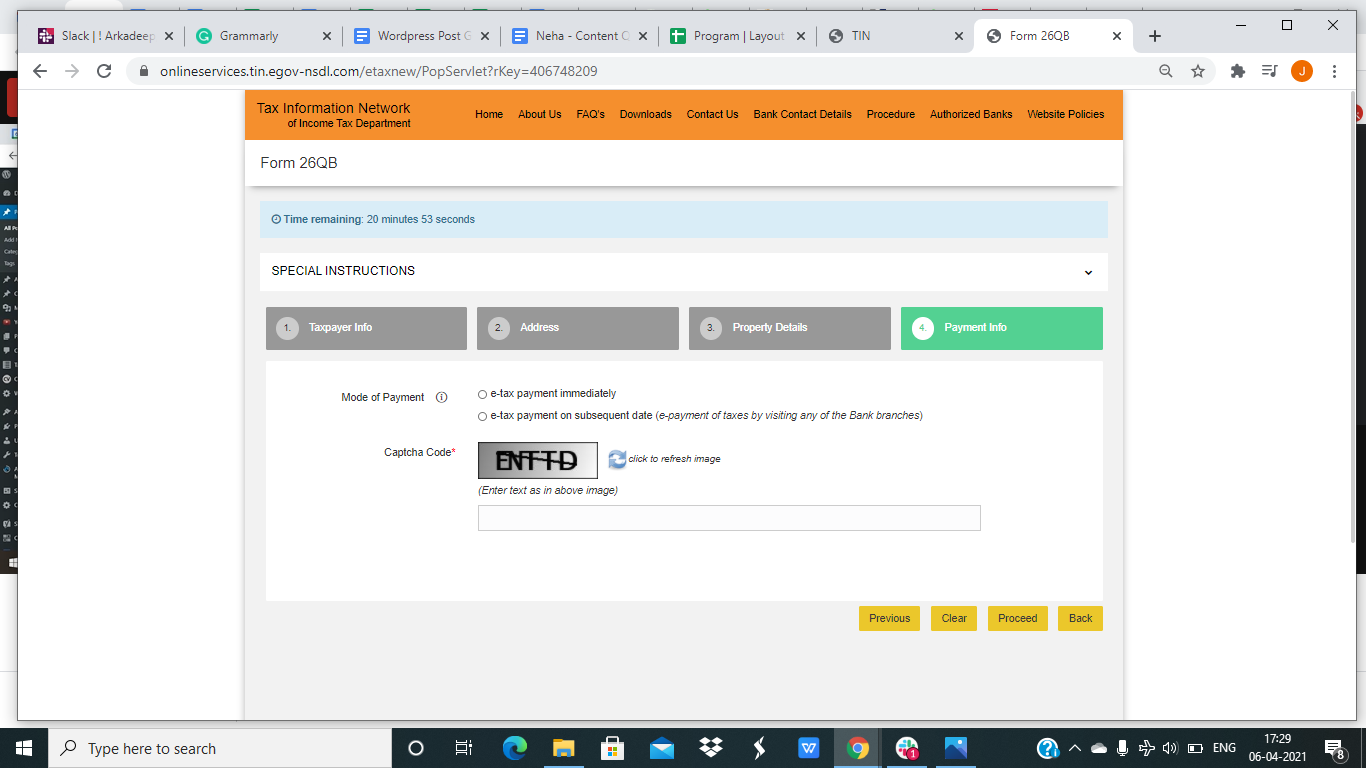
Task: Go to the Property Details step
Action: coord(789,328)
